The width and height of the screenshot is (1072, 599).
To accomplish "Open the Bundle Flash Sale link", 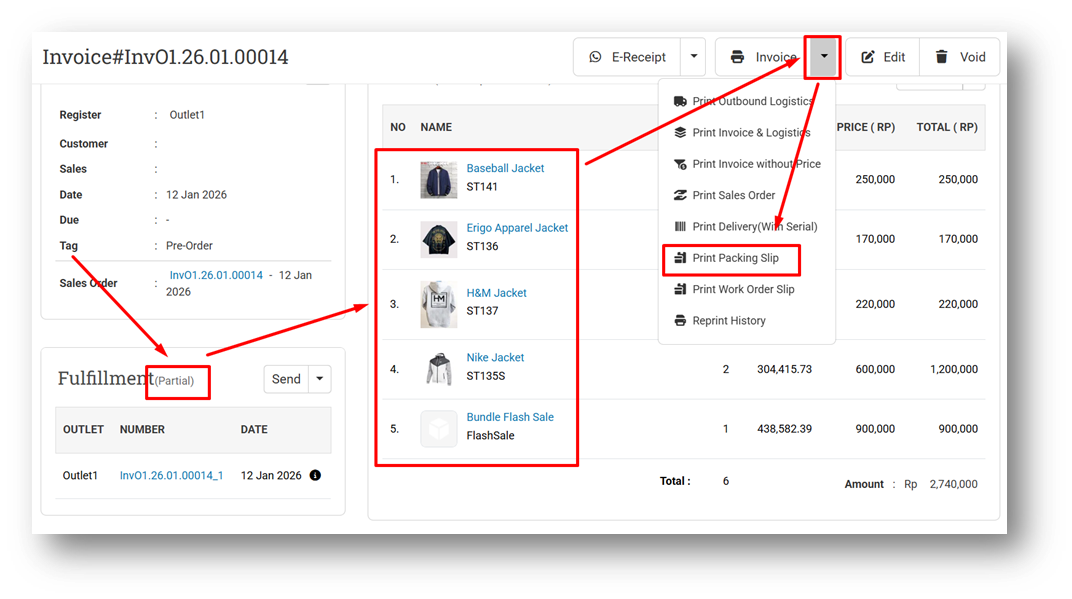I will click(x=510, y=417).
